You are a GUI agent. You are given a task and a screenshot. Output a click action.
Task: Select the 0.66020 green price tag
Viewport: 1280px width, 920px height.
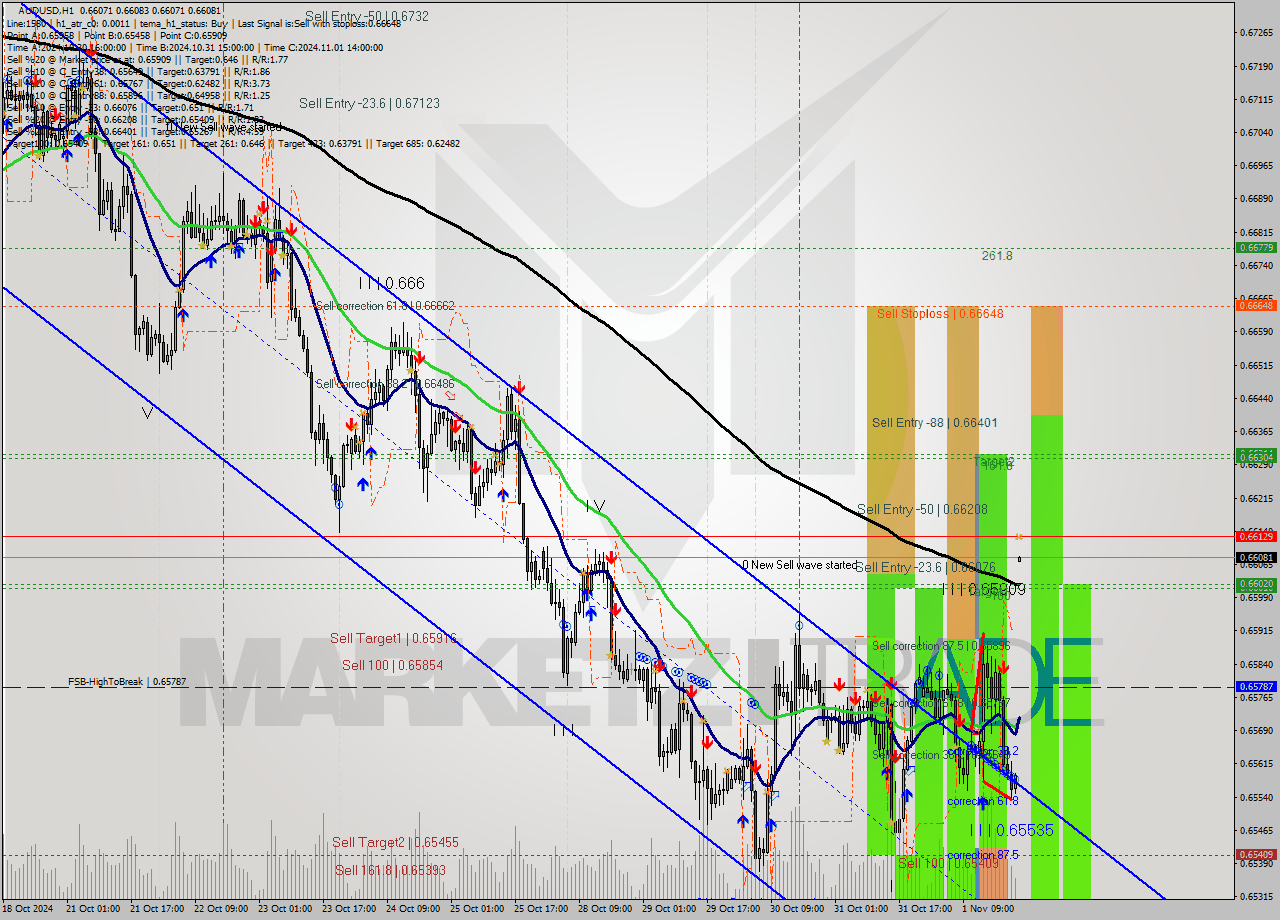point(1256,584)
